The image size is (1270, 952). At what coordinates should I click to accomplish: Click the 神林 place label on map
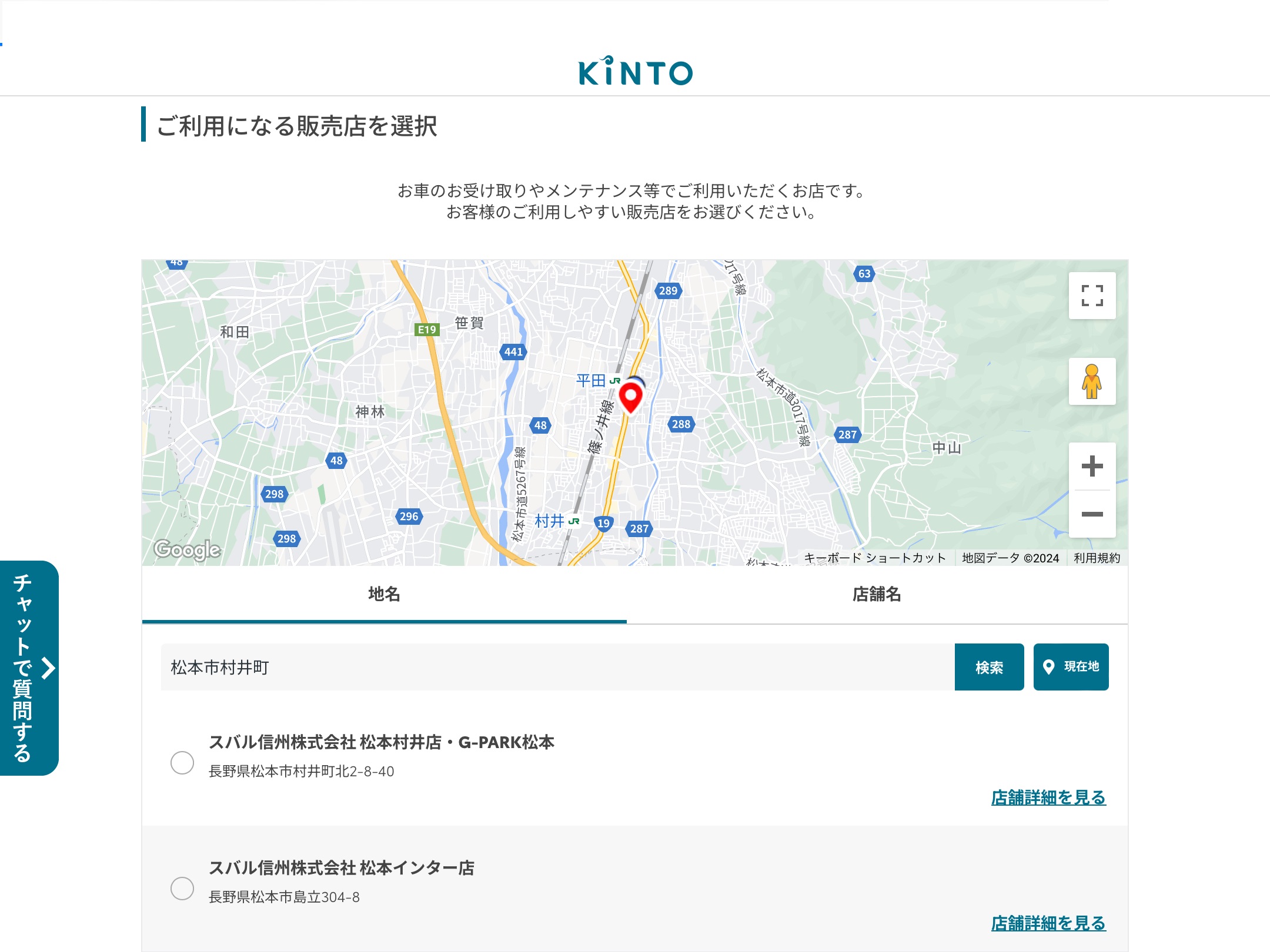point(370,411)
